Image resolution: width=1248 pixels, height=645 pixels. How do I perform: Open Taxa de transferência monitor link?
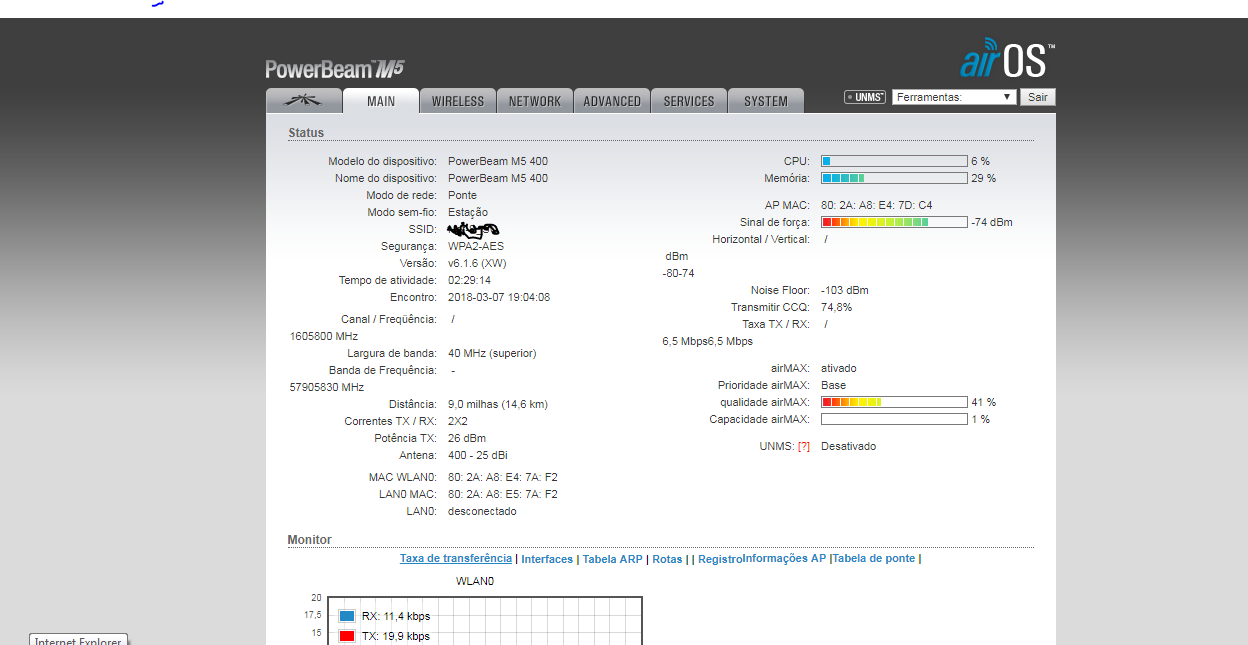[x=456, y=558]
